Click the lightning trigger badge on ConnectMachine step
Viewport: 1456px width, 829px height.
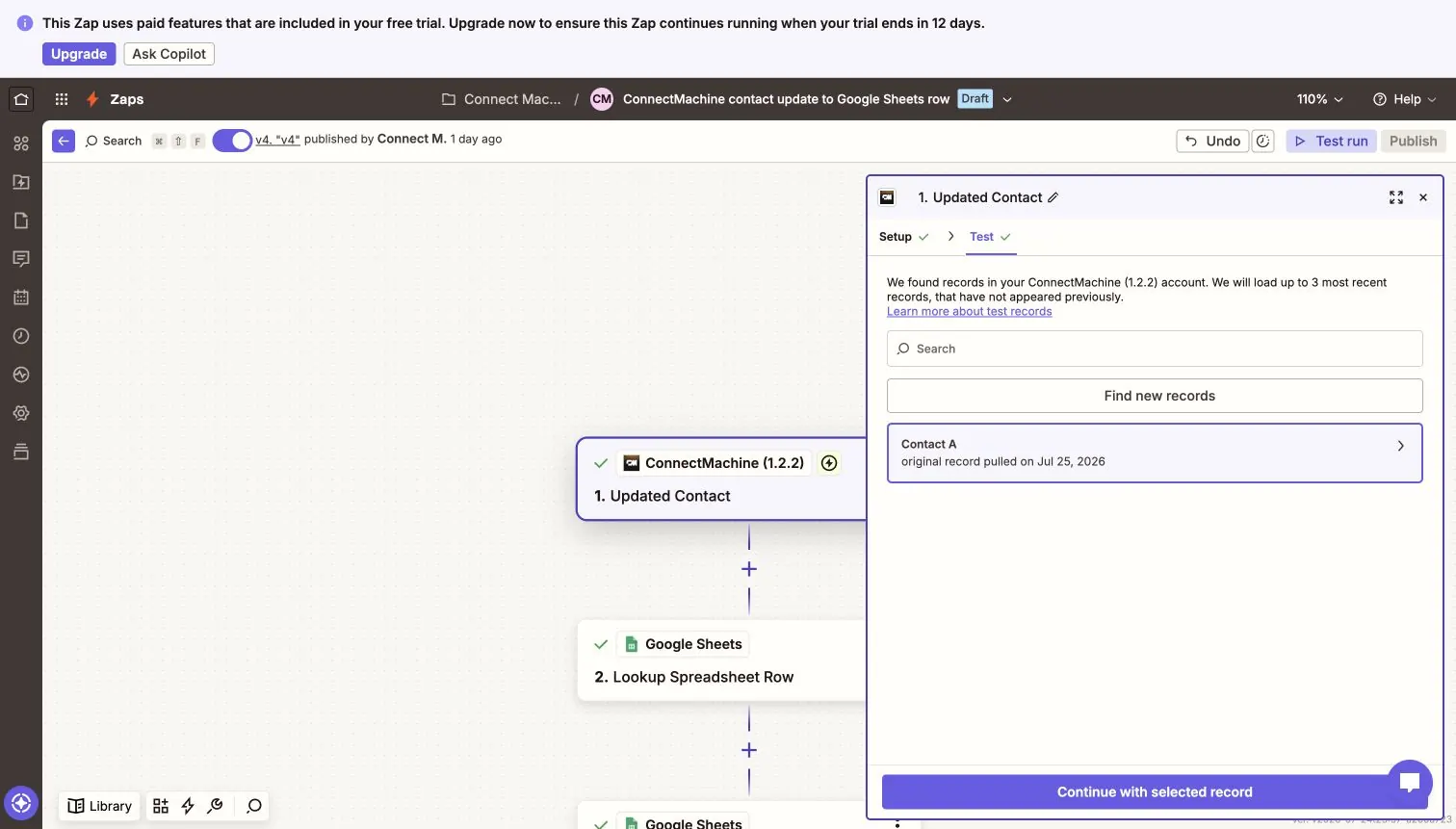[829, 463]
